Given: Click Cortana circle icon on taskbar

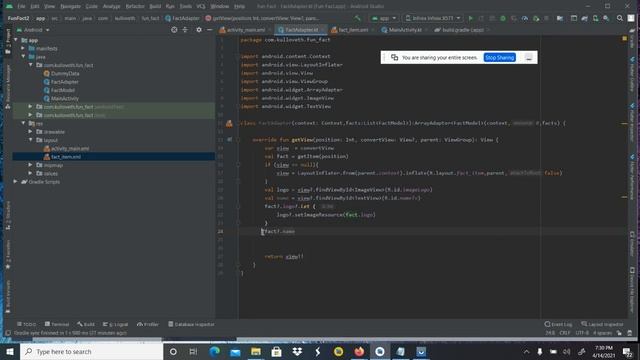Looking at the screenshot, I should (173, 351).
